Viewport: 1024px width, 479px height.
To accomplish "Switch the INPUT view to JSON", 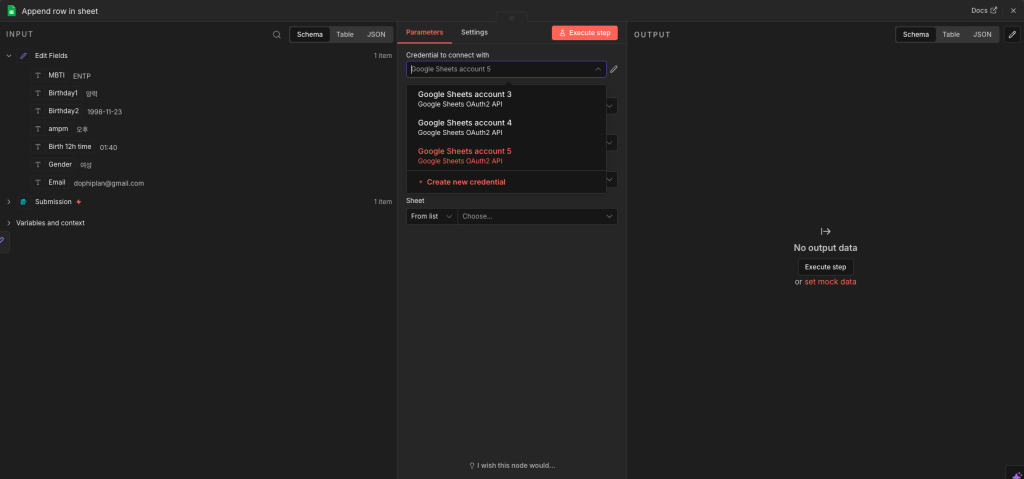I will tap(375, 34).
